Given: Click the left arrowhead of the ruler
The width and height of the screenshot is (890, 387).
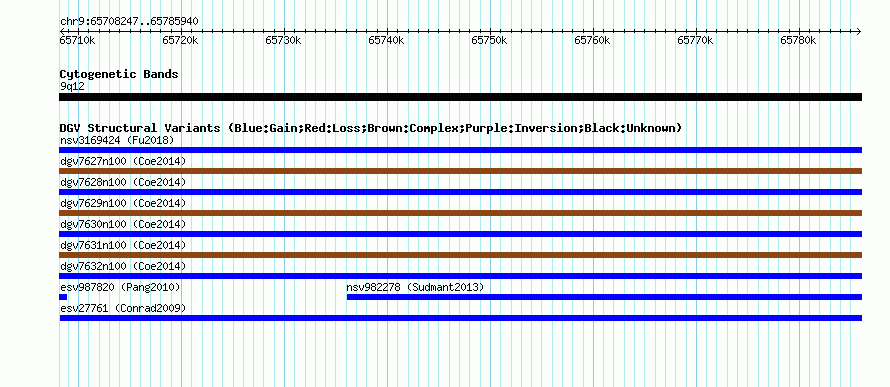Looking at the screenshot, I should click(x=62, y=31).
